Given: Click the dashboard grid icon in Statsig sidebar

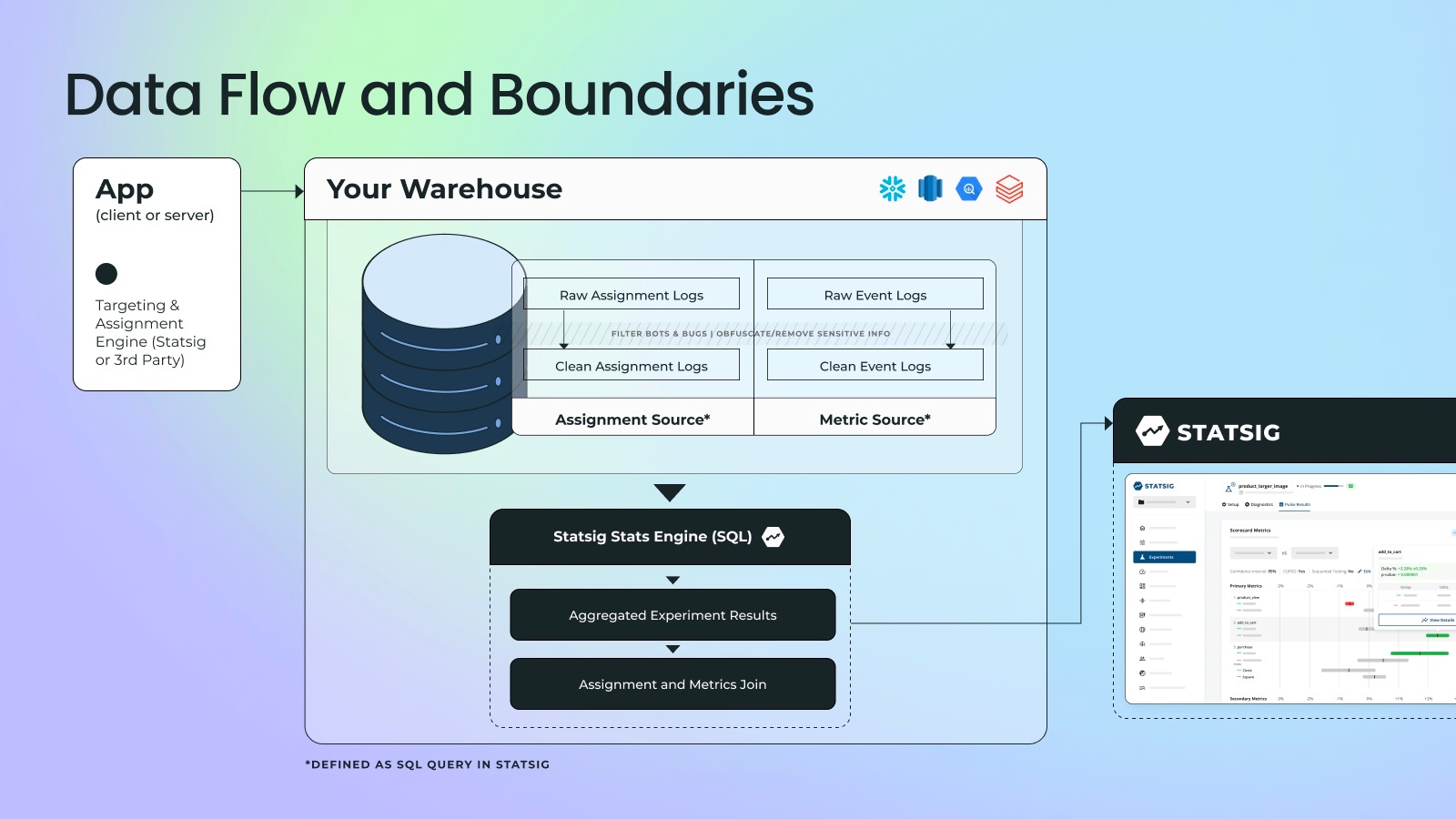Looking at the screenshot, I should pyautogui.click(x=1142, y=586).
